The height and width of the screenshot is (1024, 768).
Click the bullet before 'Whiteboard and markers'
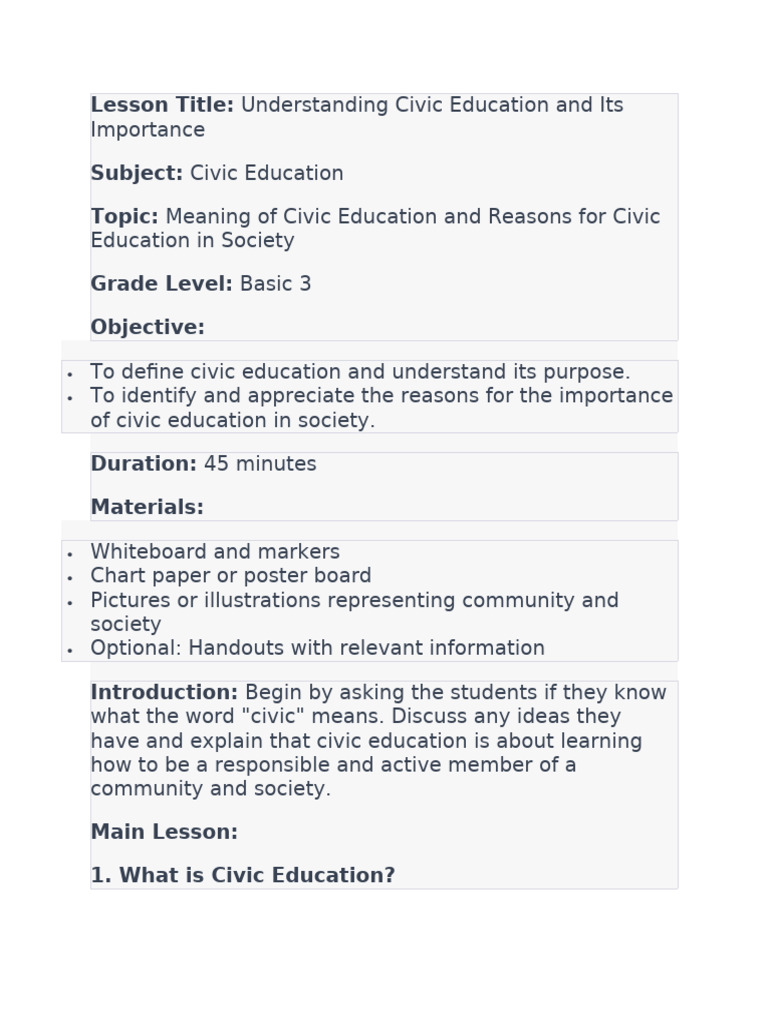point(70,554)
